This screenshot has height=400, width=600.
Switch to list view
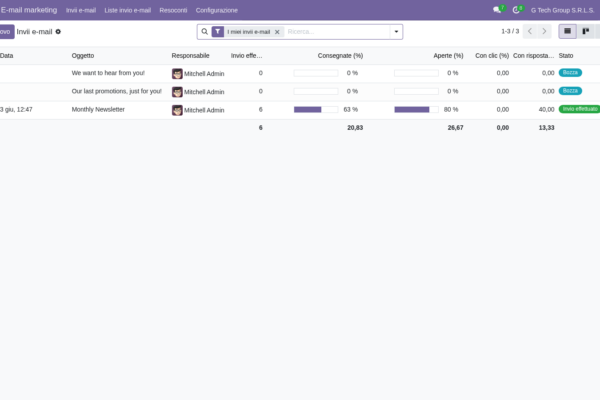(x=567, y=31)
